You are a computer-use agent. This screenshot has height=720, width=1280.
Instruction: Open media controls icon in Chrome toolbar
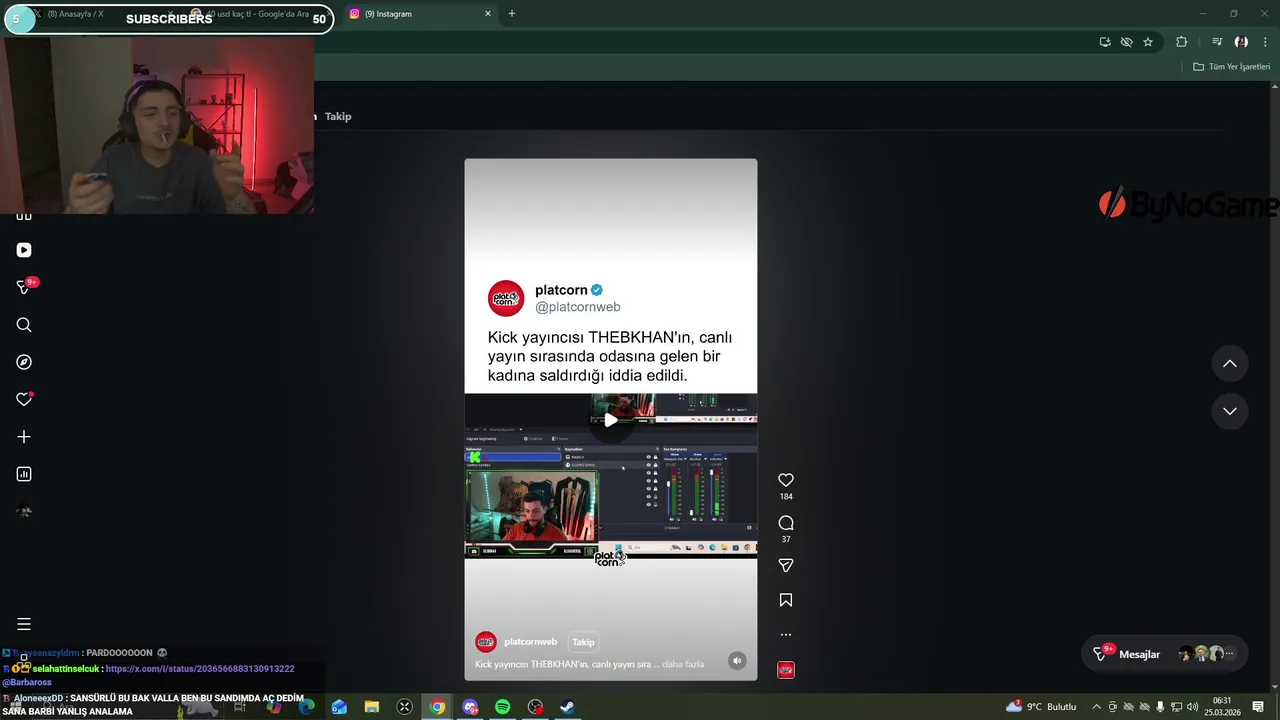click(1217, 42)
